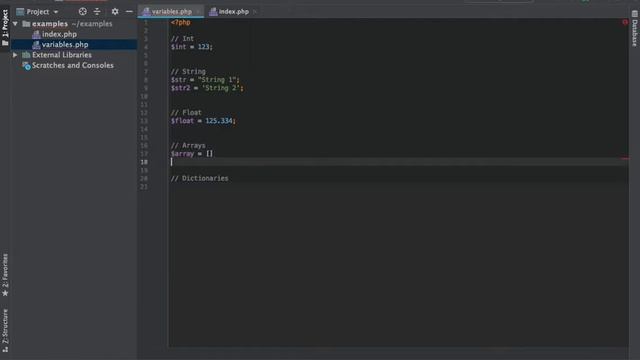Select Scratches and Consoles entry

(x=73, y=65)
